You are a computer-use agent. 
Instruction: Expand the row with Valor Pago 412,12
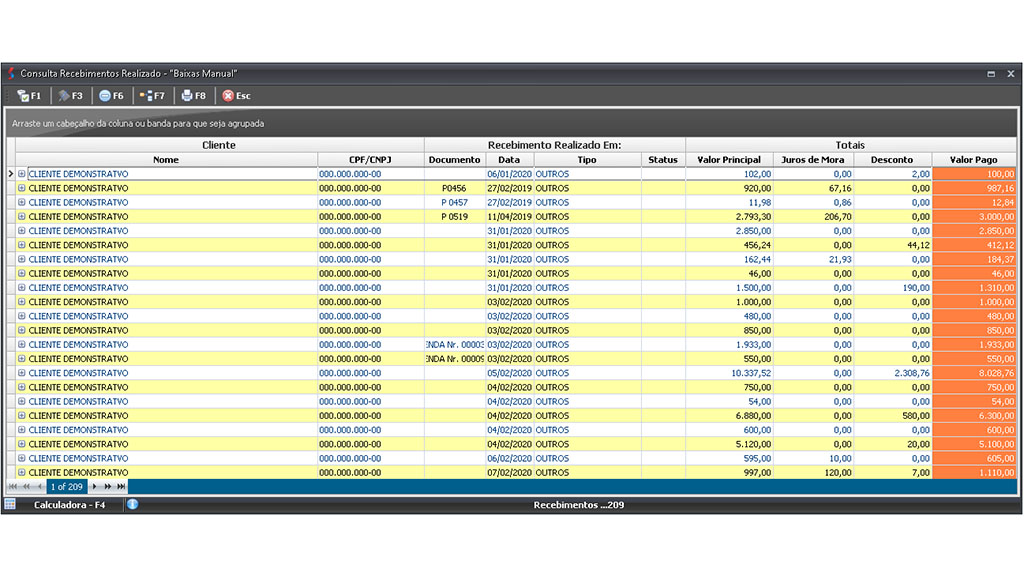22,245
